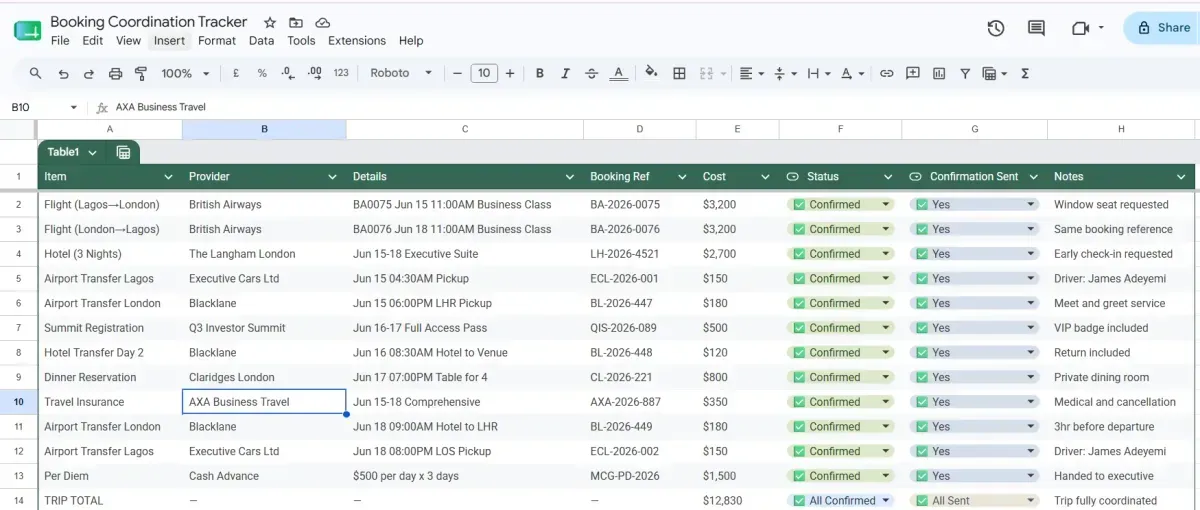This screenshot has height=510, width=1200.
Task: Insert a chart from the toolbar
Action: [939, 73]
